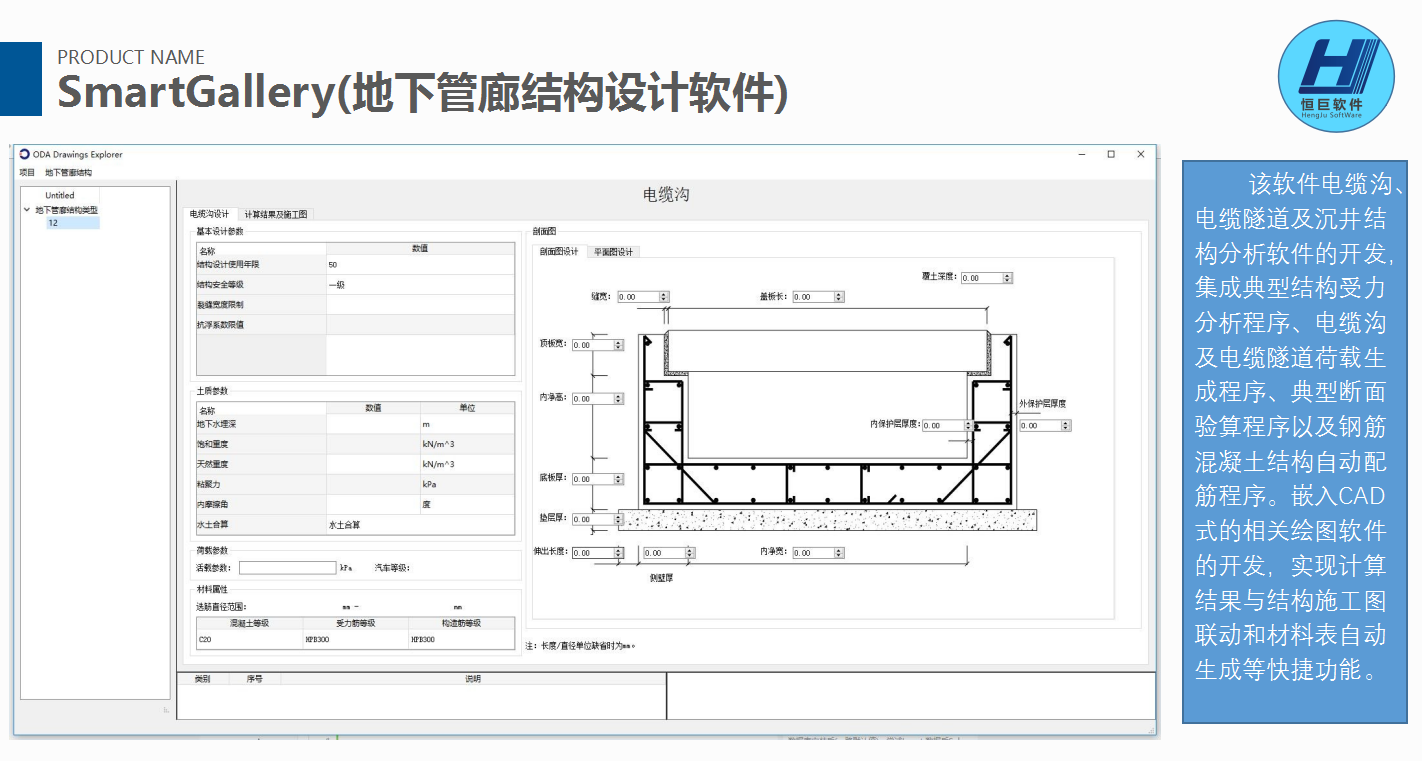Collapse the 地下管廊结构类型 tree node
Viewport: 1422px width, 761px height.
click(27, 210)
